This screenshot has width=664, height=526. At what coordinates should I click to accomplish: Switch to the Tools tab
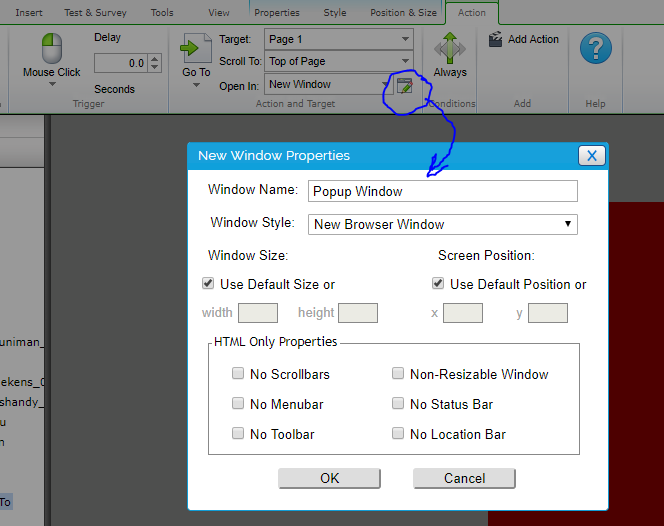pyautogui.click(x=162, y=13)
